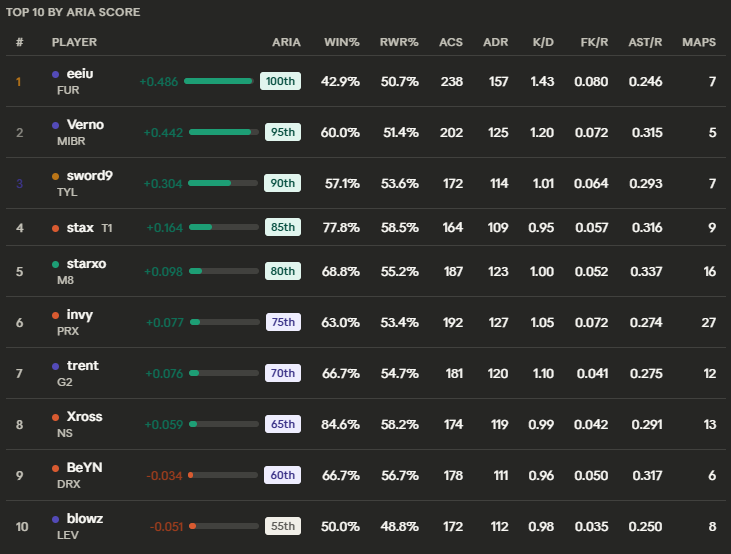
Task: Click the 100th percentile badge
Action: 280,81
